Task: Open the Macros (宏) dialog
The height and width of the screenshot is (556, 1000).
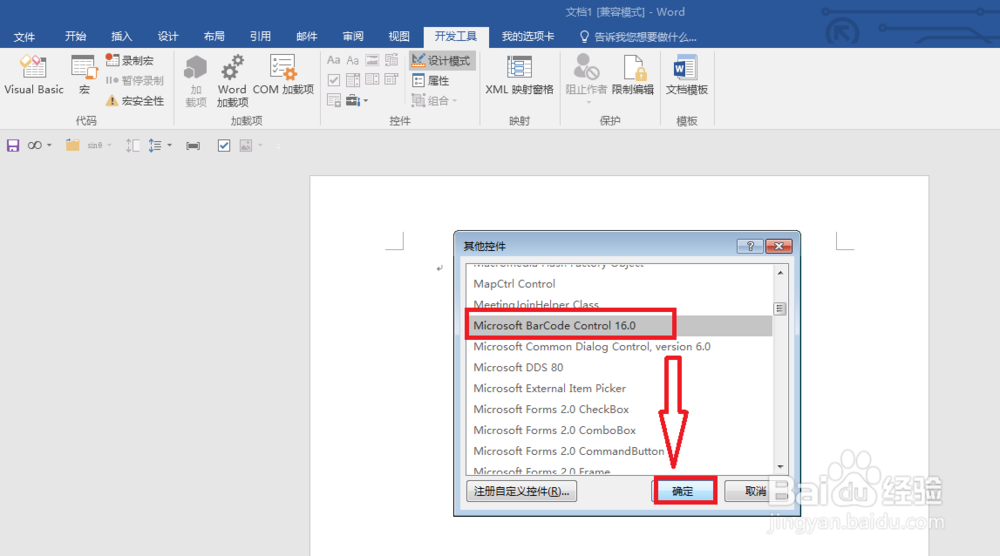Action: click(84, 75)
